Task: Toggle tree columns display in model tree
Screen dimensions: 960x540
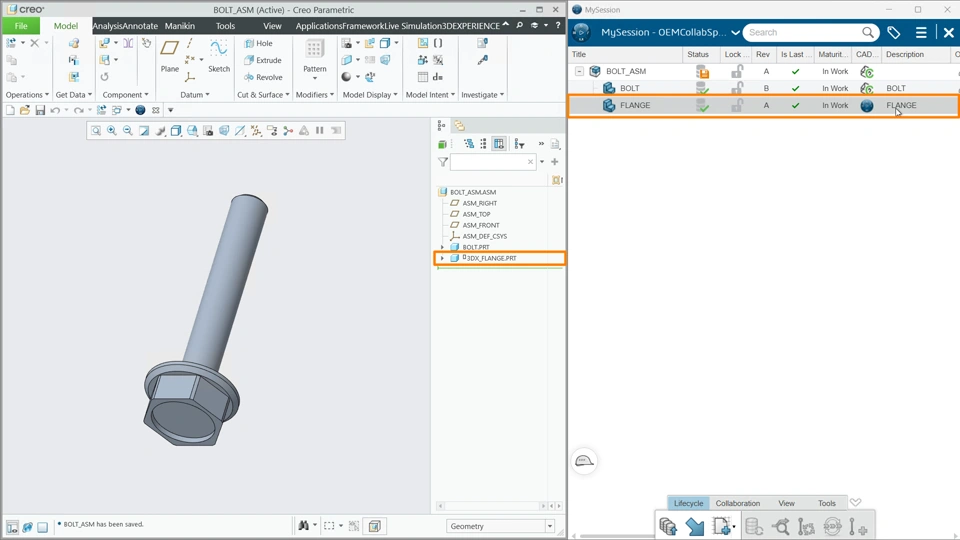Action: click(499, 144)
